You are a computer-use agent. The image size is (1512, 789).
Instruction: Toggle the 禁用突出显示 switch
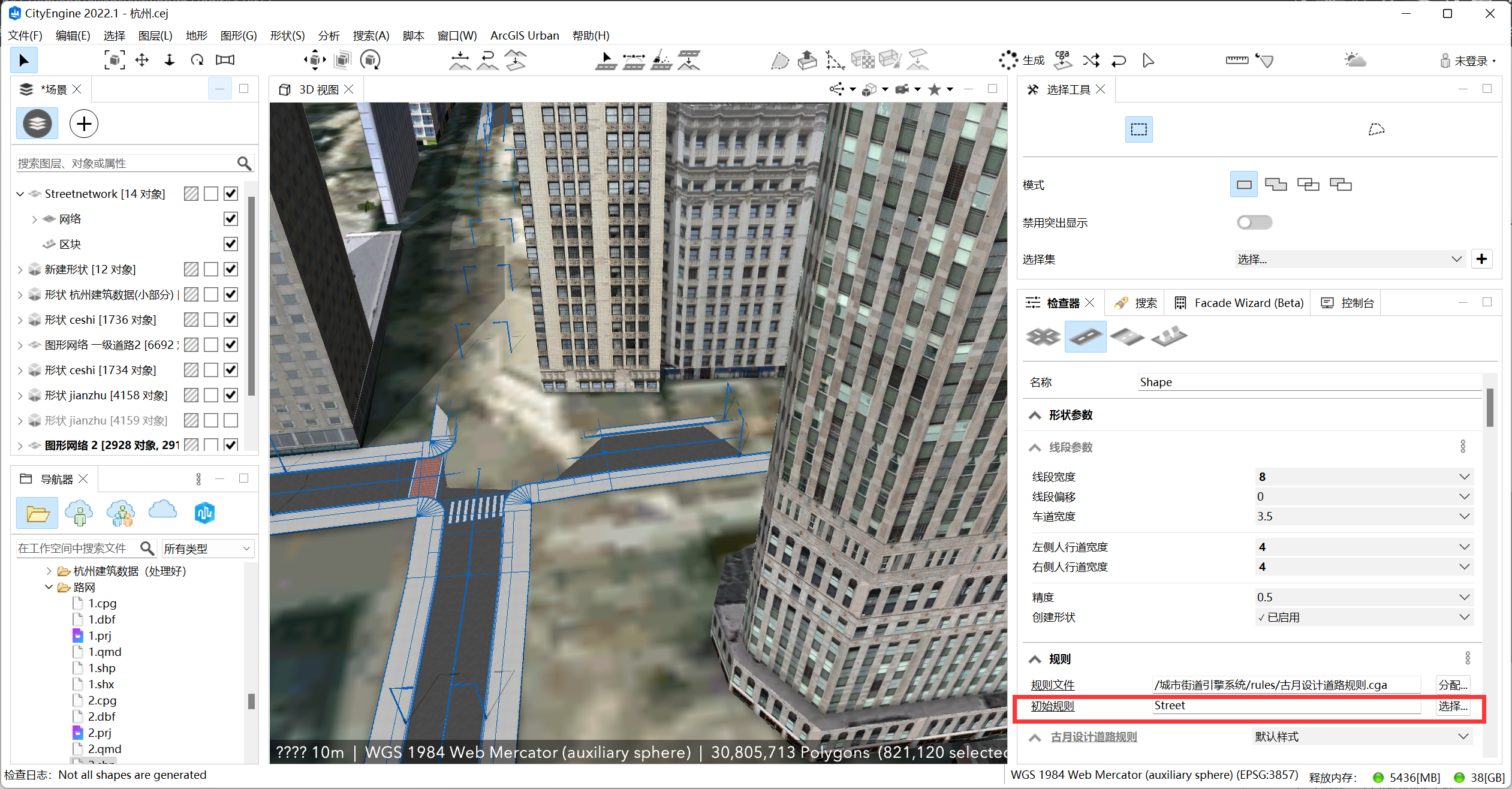(1254, 222)
